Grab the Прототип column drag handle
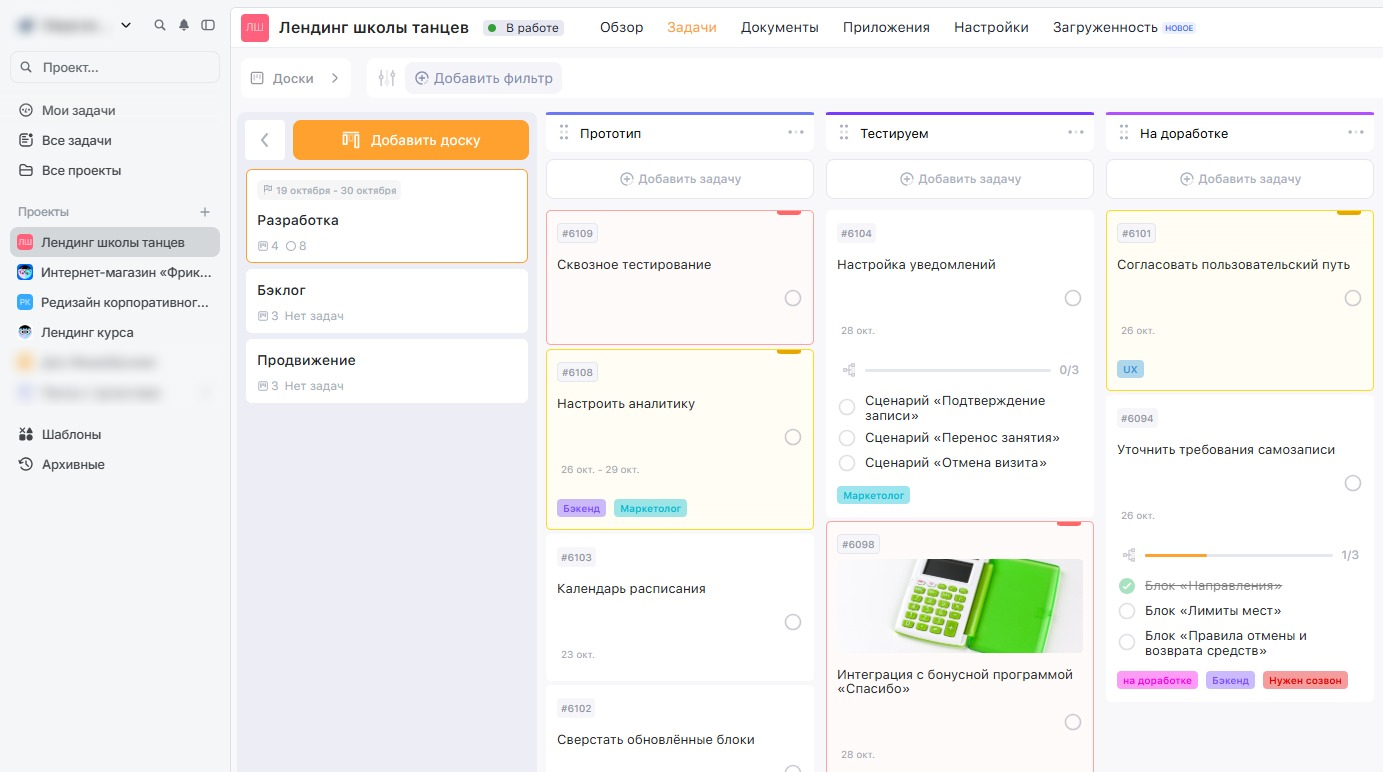The height and width of the screenshot is (772, 1383). tap(563, 133)
